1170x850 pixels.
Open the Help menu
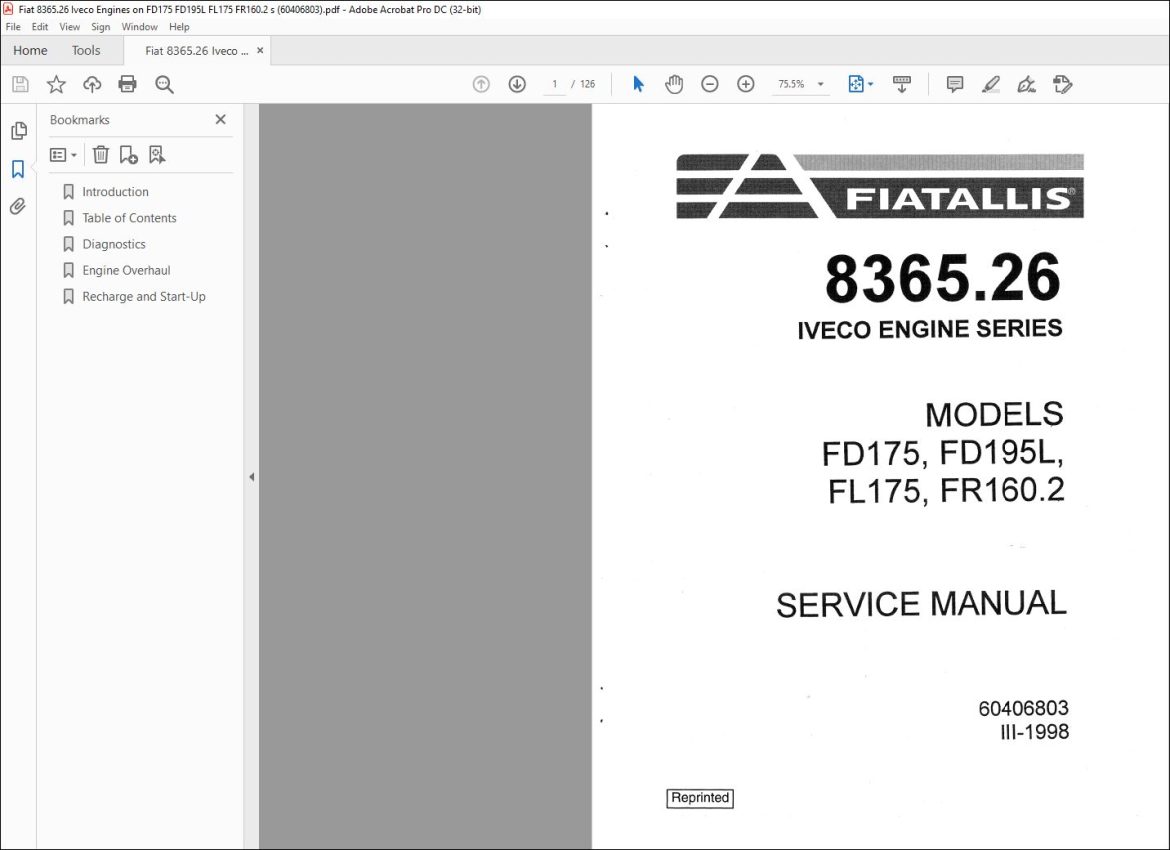(179, 27)
